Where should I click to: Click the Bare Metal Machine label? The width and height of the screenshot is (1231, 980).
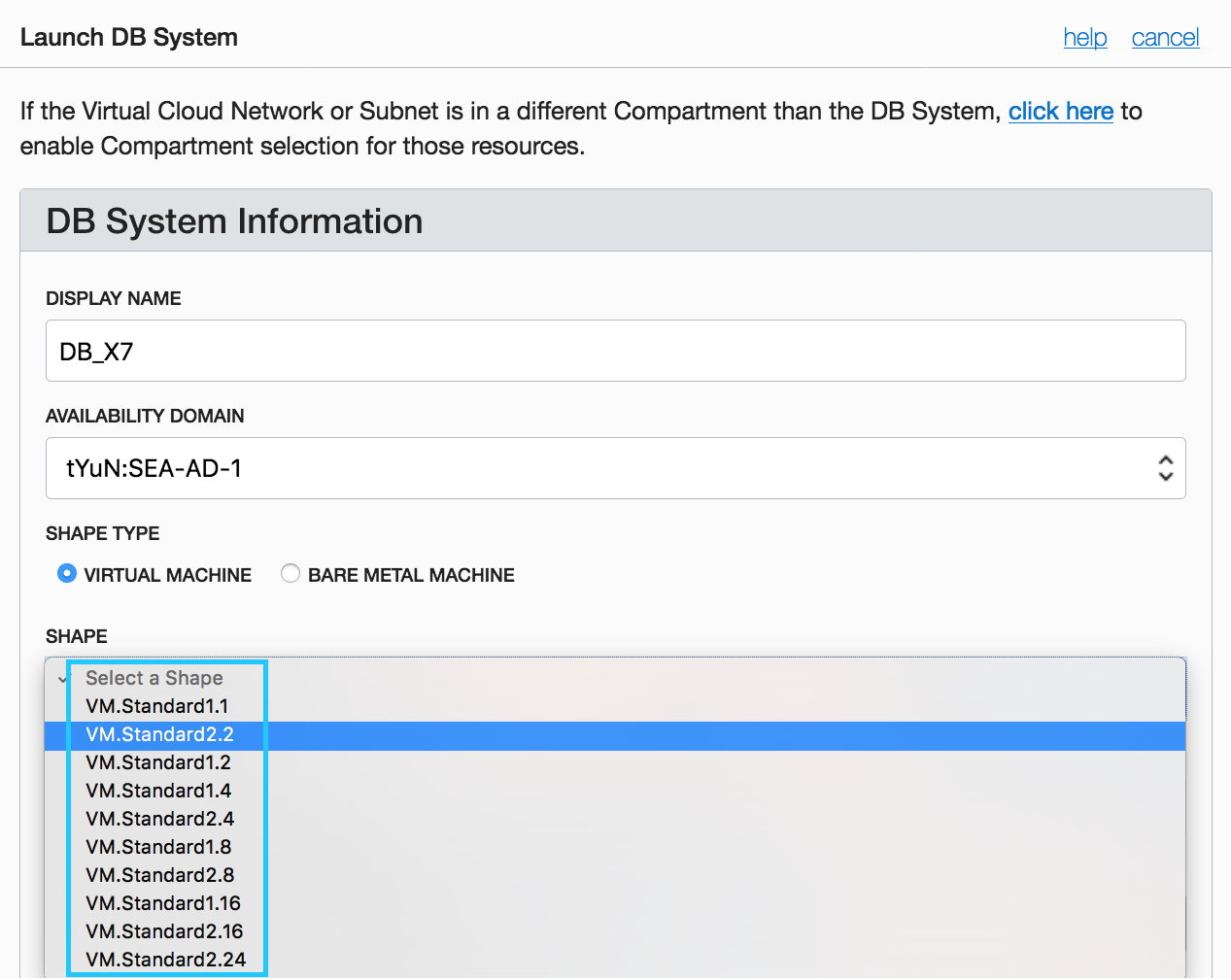(x=411, y=575)
